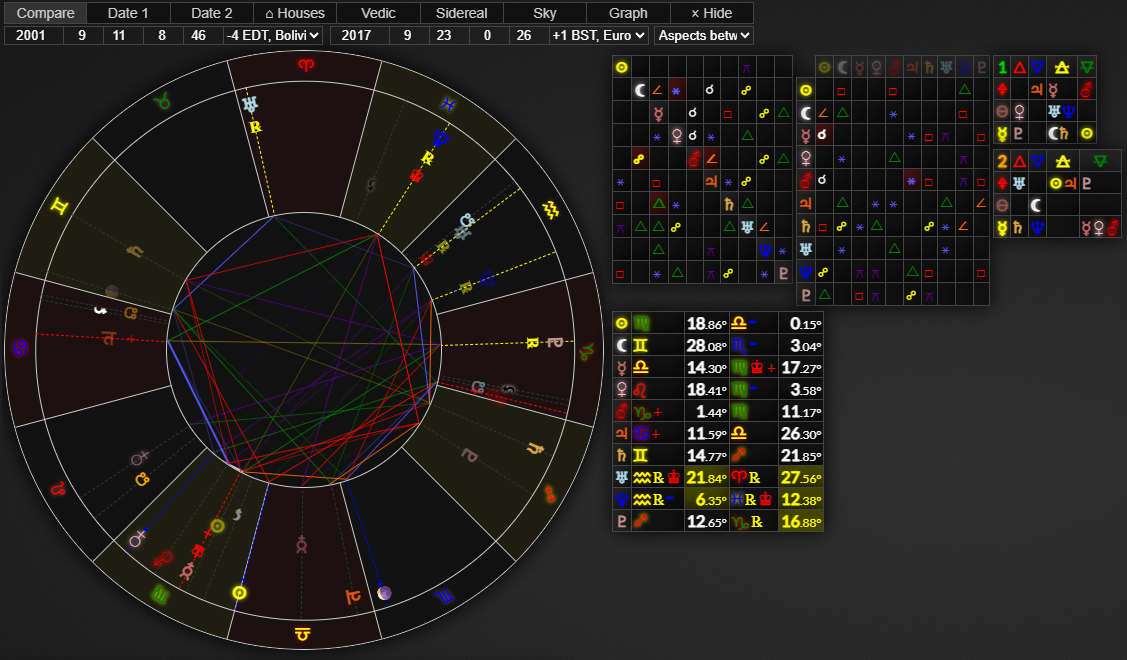1127x660 pixels.
Task: Click the Gemini glyph on the wheel's left rim
Action: pyautogui.click(x=61, y=206)
